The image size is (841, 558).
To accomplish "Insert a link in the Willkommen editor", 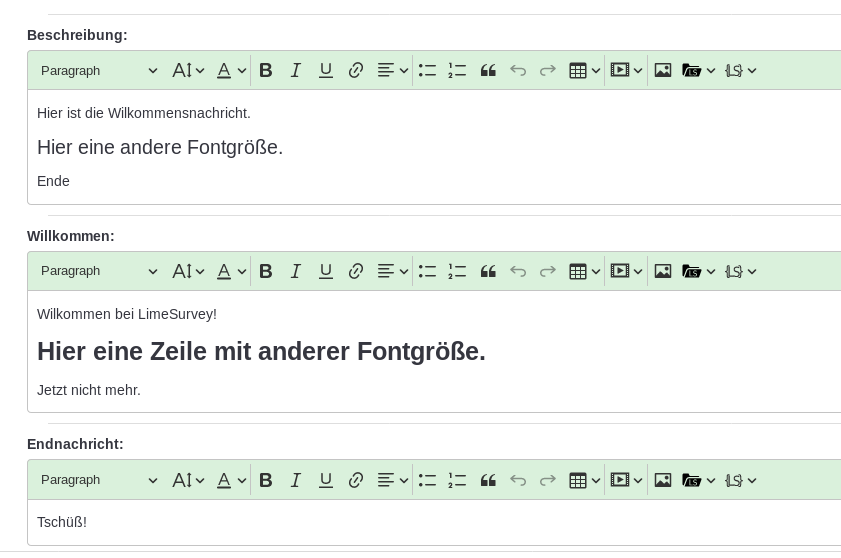I will click(356, 271).
